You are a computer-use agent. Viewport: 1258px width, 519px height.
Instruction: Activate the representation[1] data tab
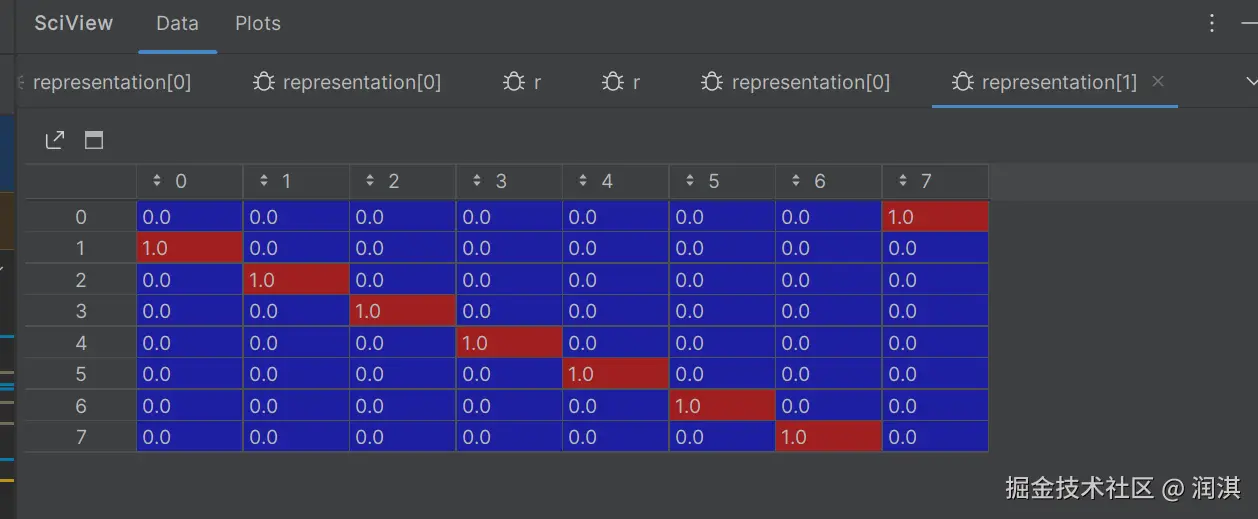1059,82
